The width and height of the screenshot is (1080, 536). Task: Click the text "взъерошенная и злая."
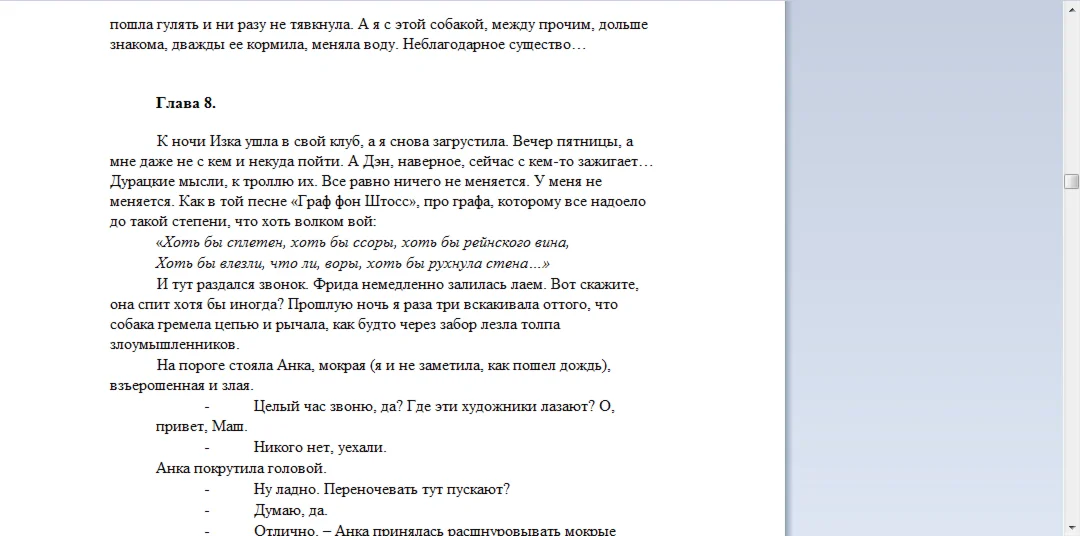[181, 386]
